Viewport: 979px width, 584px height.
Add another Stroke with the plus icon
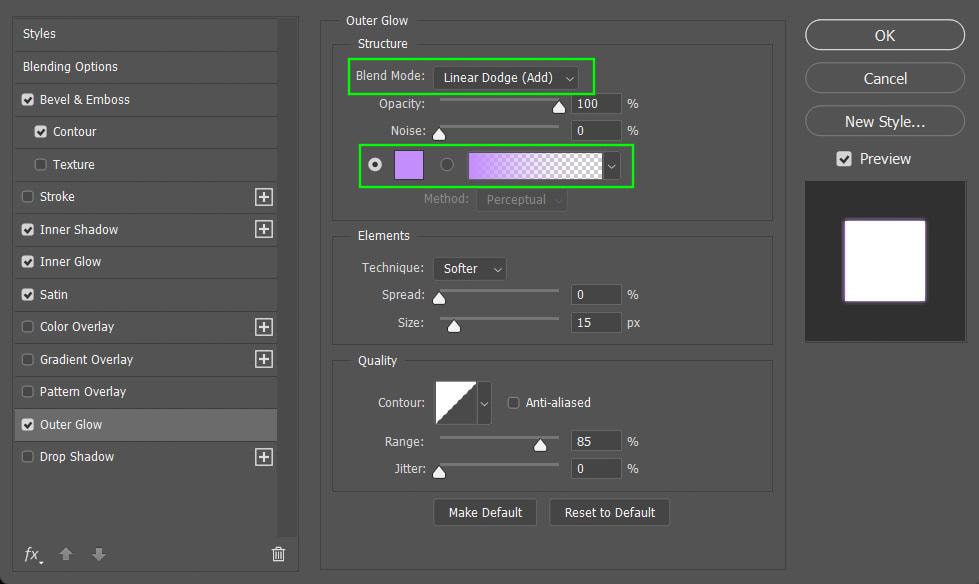[263, 197]
